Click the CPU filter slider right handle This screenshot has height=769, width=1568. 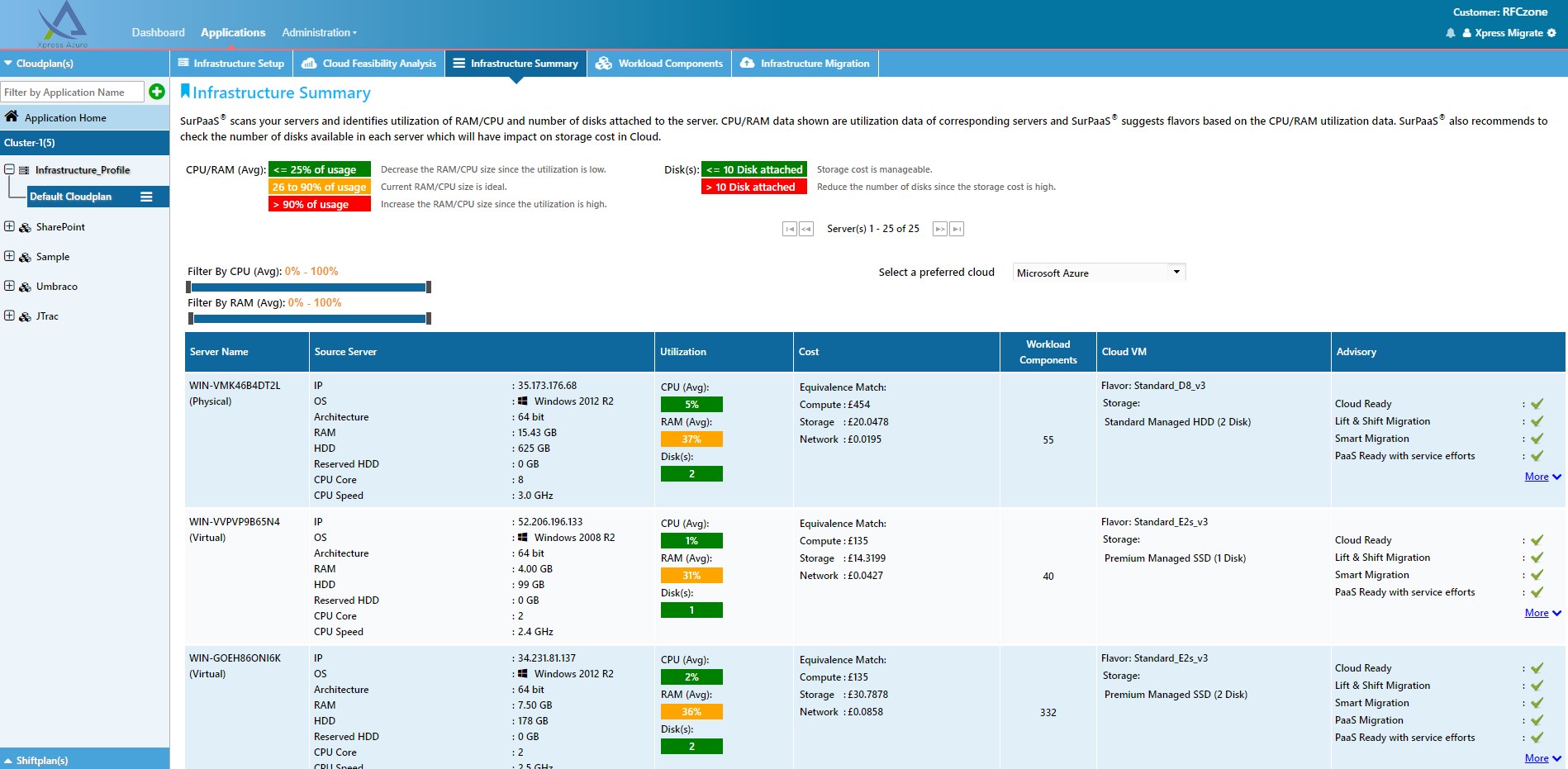pos(428,287)
